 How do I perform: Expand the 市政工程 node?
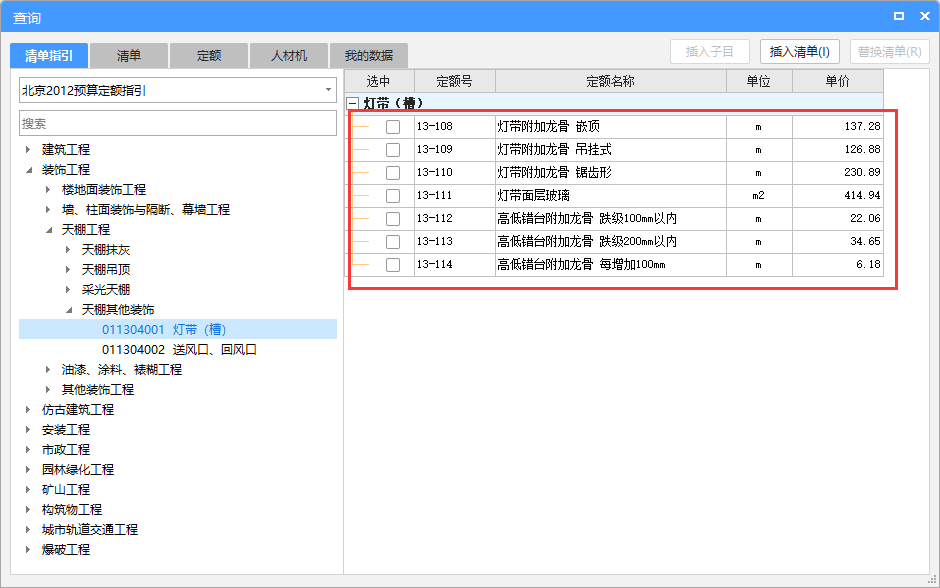(28, 450)
